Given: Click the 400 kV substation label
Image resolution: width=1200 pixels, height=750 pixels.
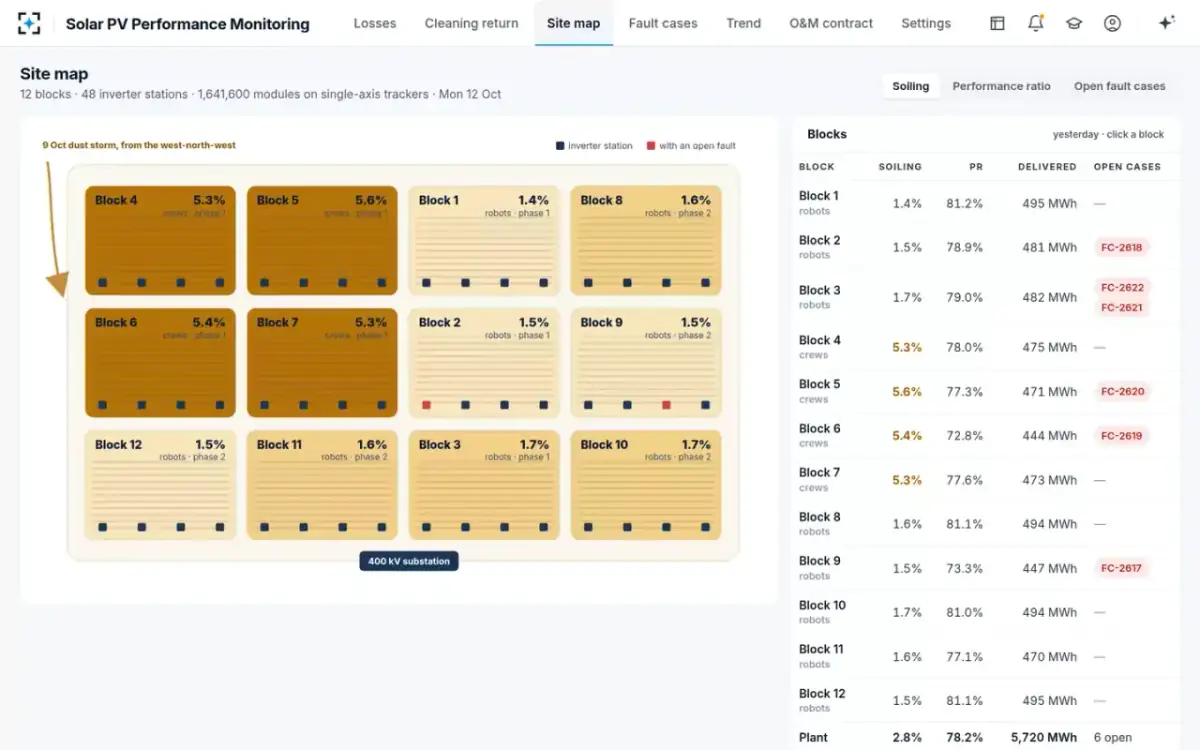Looking at the screenshot, I should click(409, 561).
